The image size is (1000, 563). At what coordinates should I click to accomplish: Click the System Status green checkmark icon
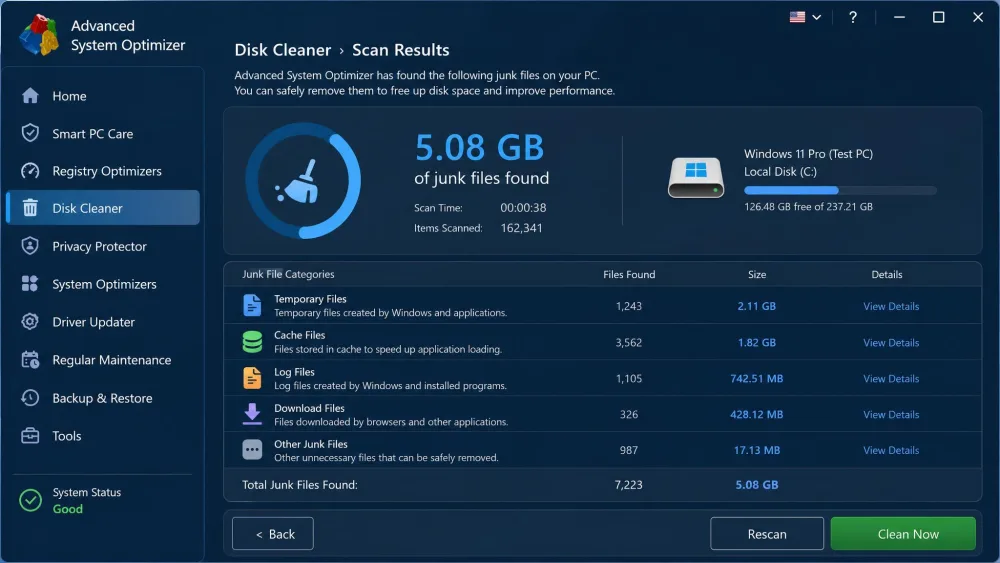pyautogui.click(x=30, y=501)
